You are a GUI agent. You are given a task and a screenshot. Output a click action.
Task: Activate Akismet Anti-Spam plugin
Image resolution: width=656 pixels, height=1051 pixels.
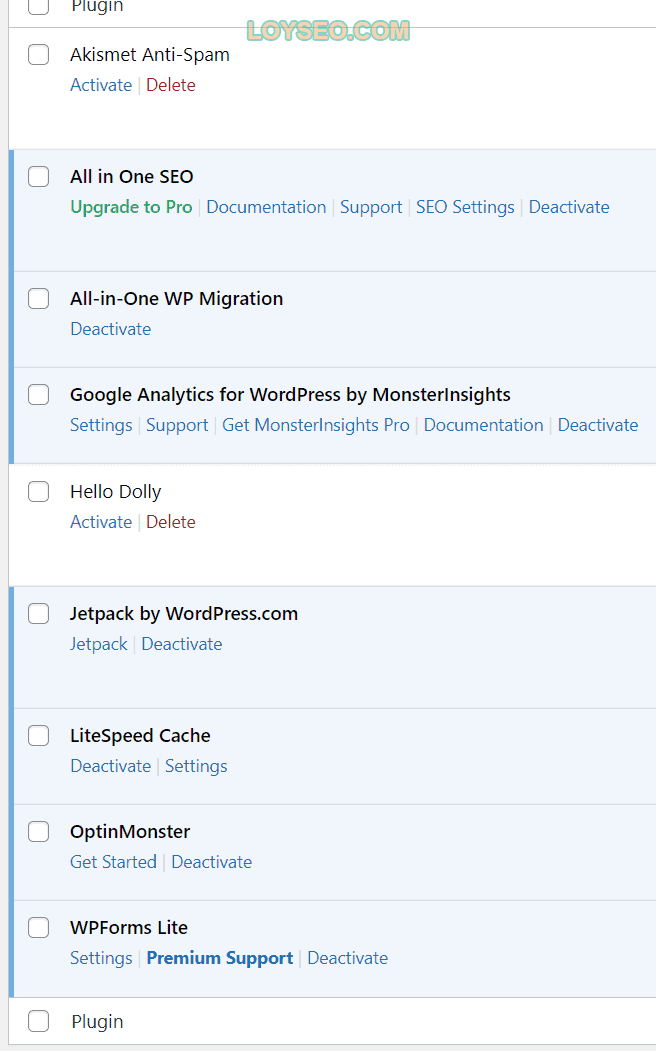pyautogui.click(x=101, y=85)
